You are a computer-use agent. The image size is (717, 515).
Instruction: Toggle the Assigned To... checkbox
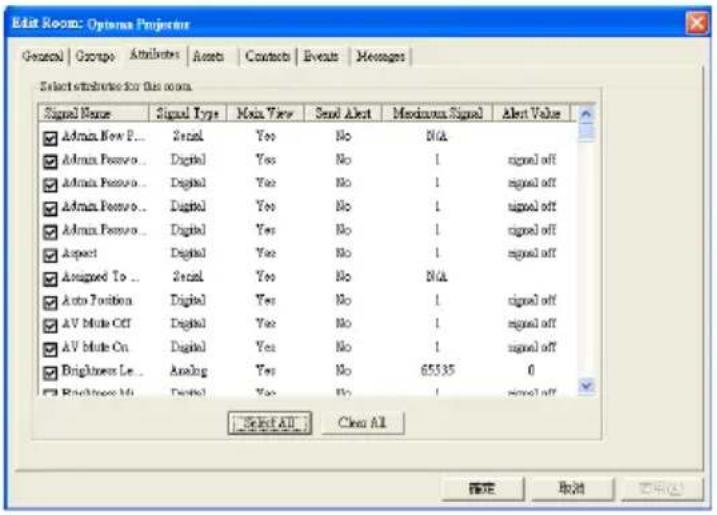(50, 279)
